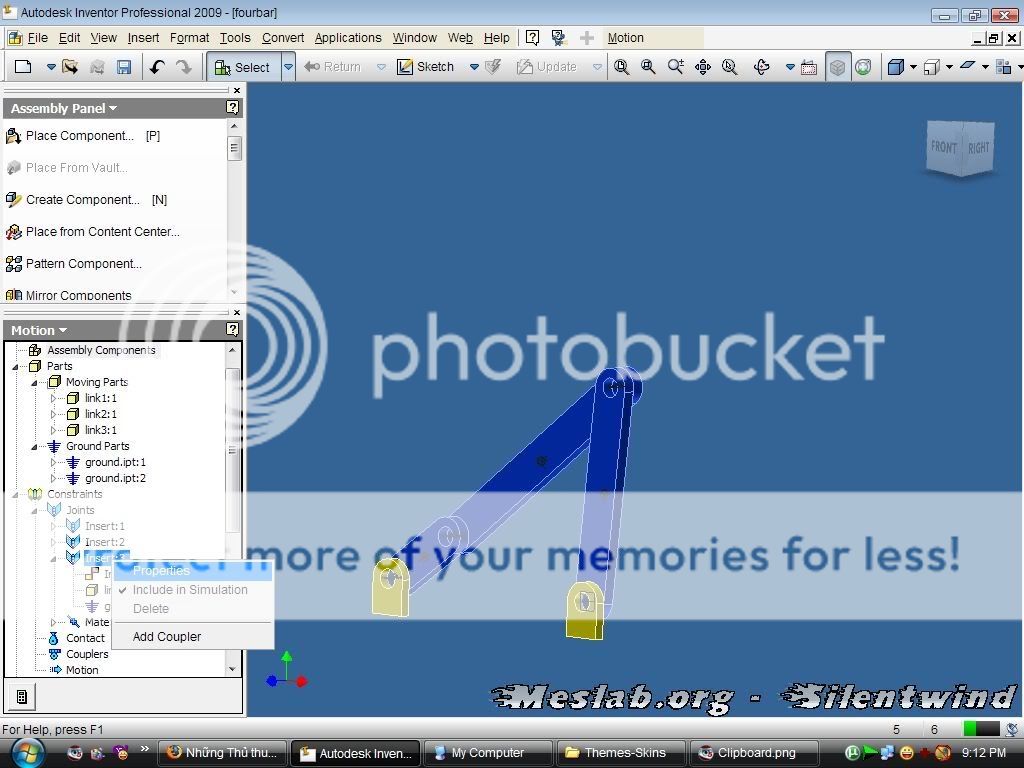The width and height of the screenshot is (1024, 768).
Task: Collapse the Moving Parts tree node
Action: click(34, 383)
